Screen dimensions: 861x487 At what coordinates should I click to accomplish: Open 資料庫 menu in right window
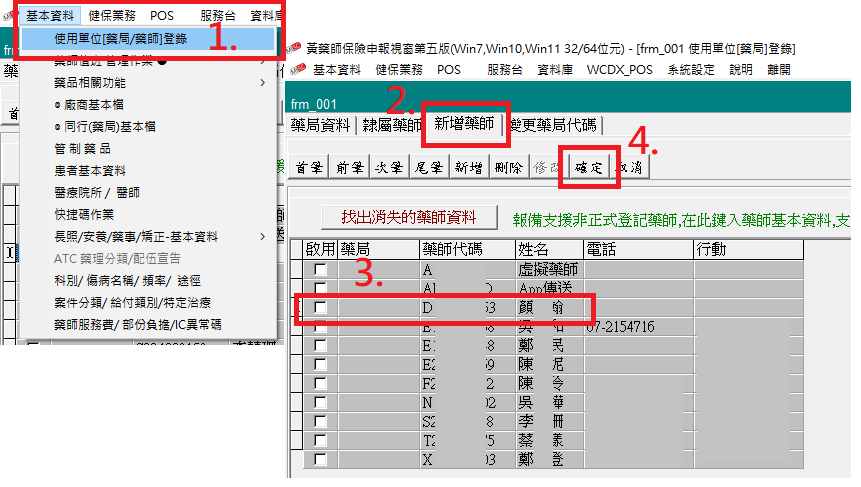pyautogui.click(x=555, y=70)
